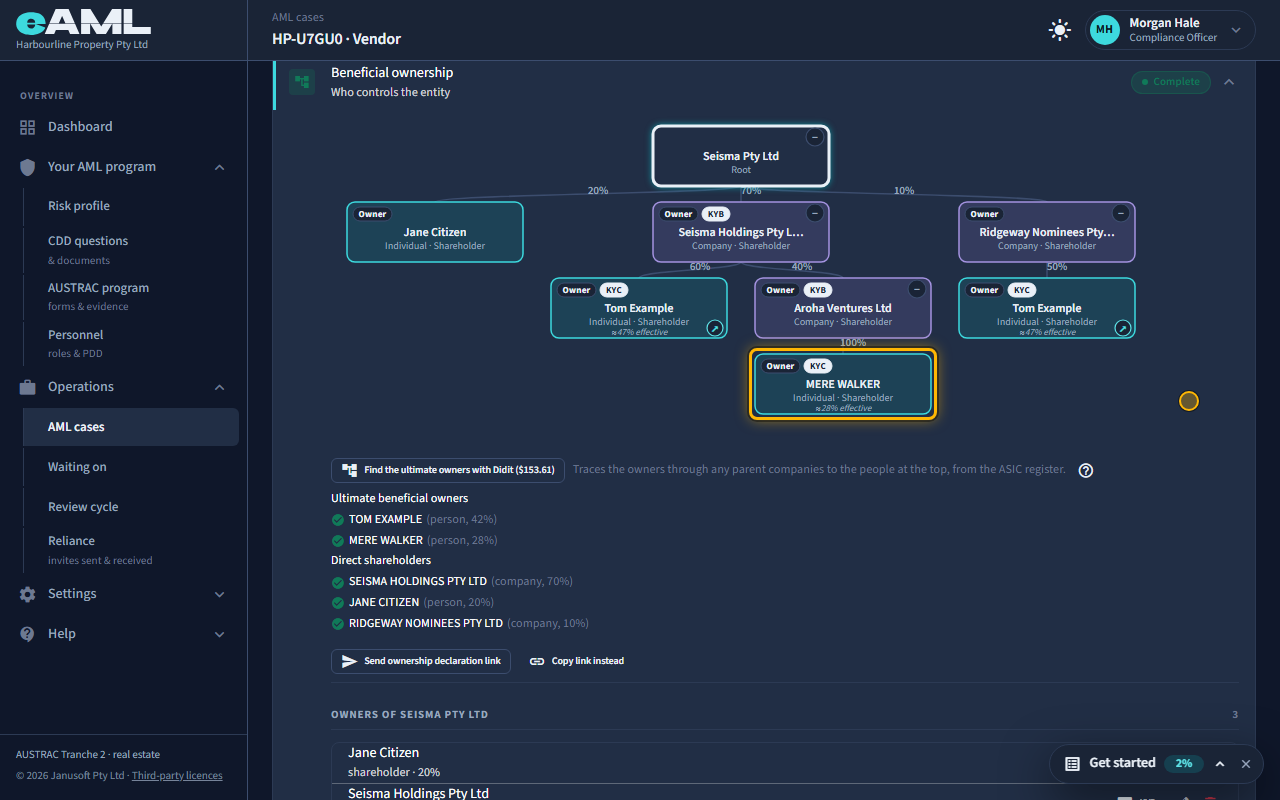The height and width of the screenshot is (800, 1280).
Task: Dismiss the Get started widget
Action: point(1246,763)
